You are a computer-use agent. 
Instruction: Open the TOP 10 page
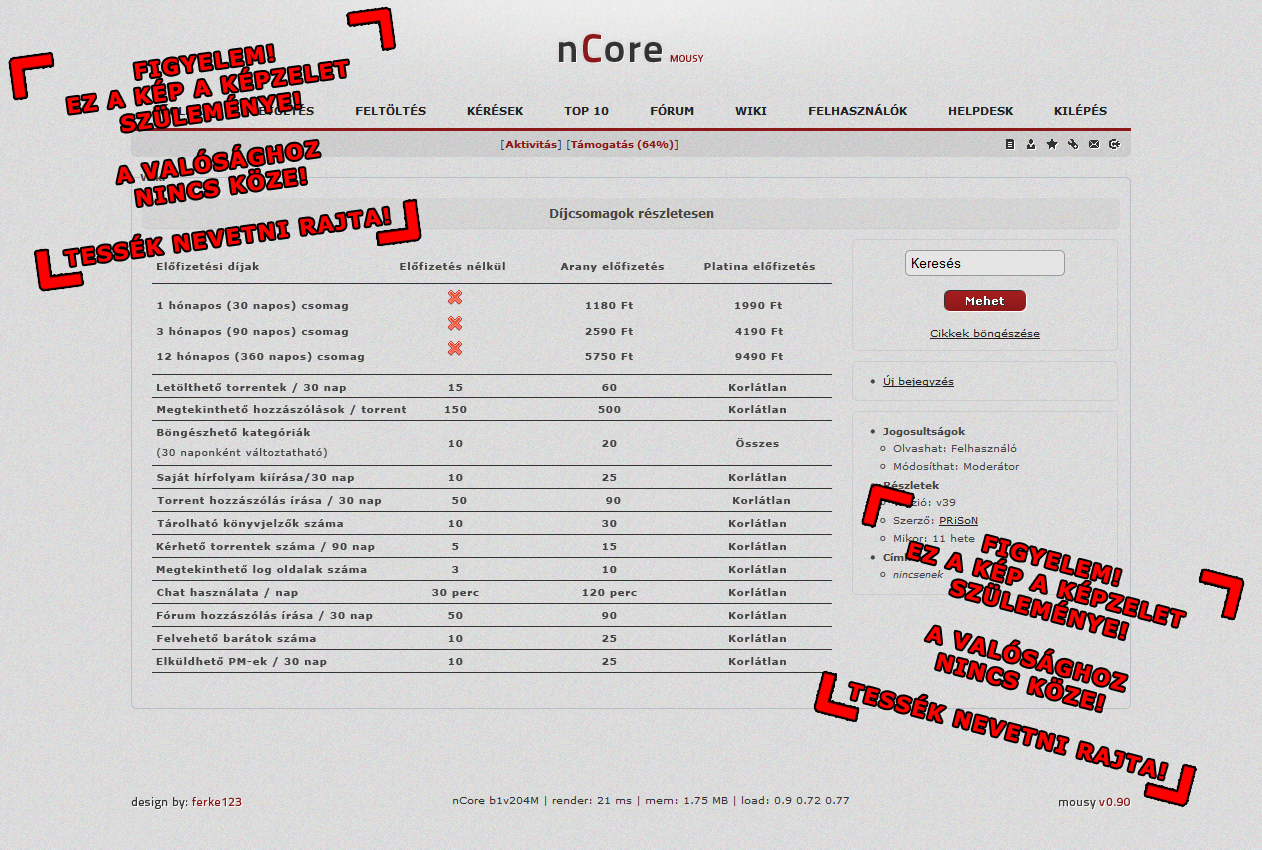[586, 111]
